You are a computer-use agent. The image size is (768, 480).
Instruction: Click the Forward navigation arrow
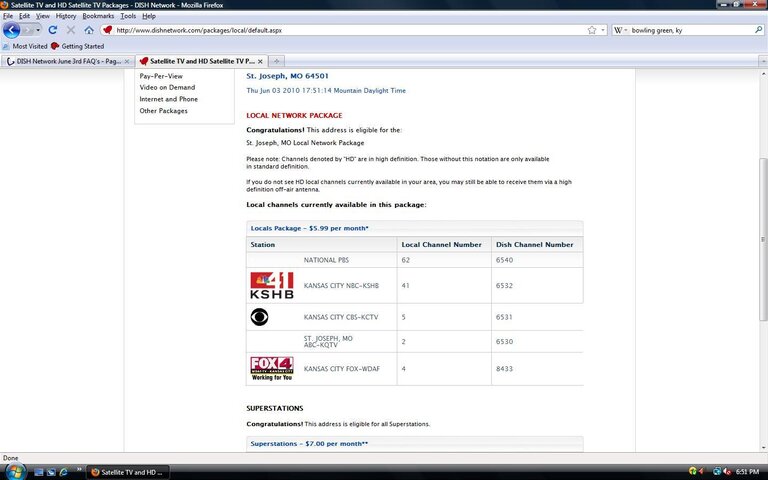(x=27, y=30)
